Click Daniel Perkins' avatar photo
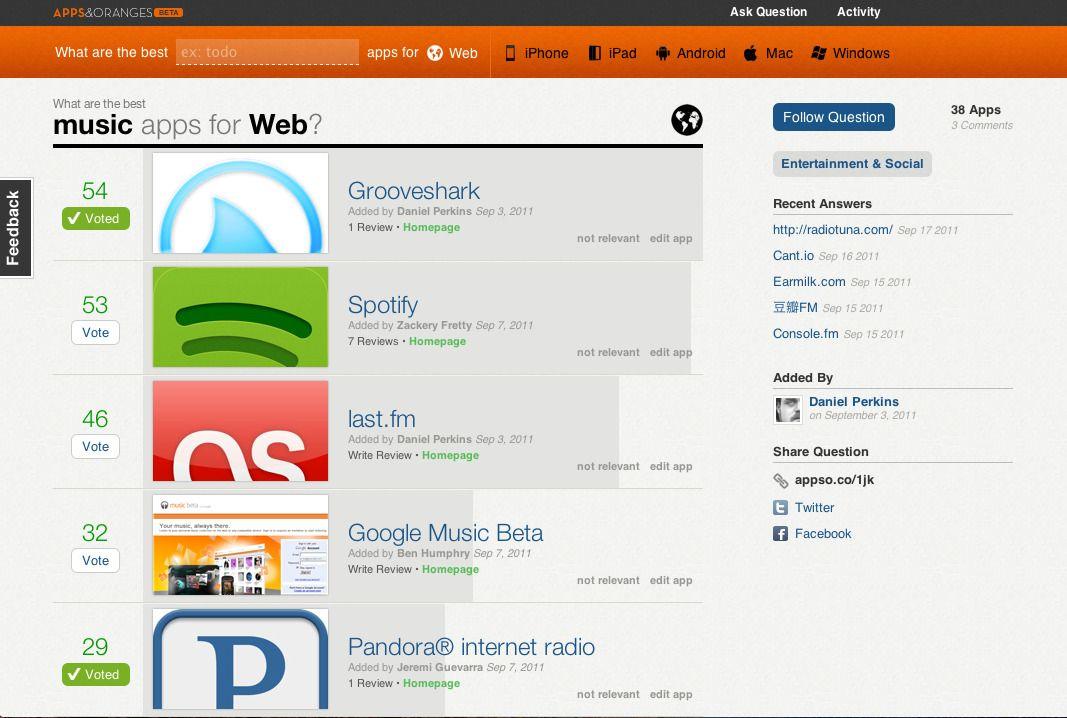Image resolution: width=1067 pixels, height=718 pixels. (788, 410)
